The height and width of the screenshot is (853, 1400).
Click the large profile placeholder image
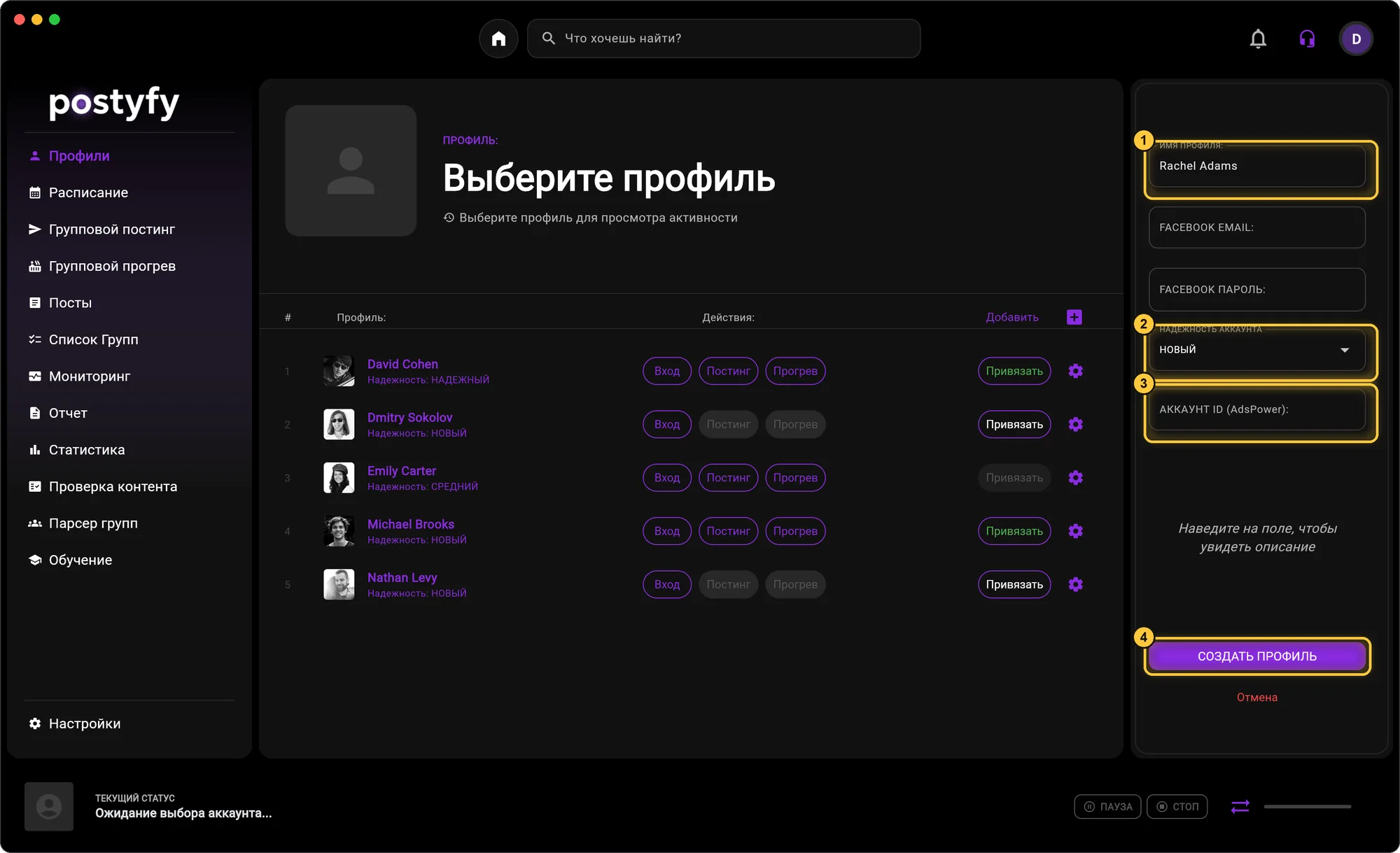351,171
